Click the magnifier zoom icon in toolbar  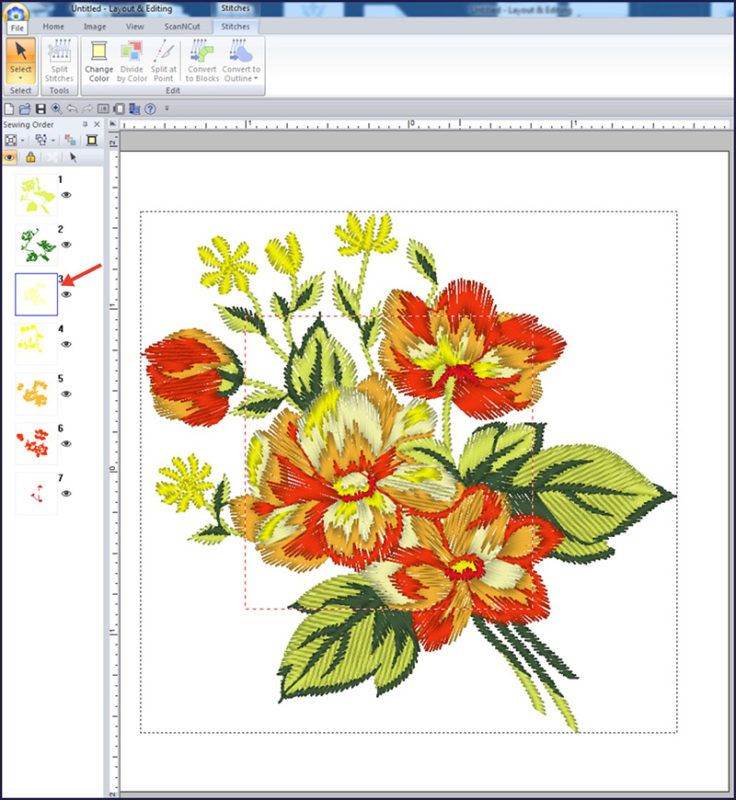pos(56,109)
